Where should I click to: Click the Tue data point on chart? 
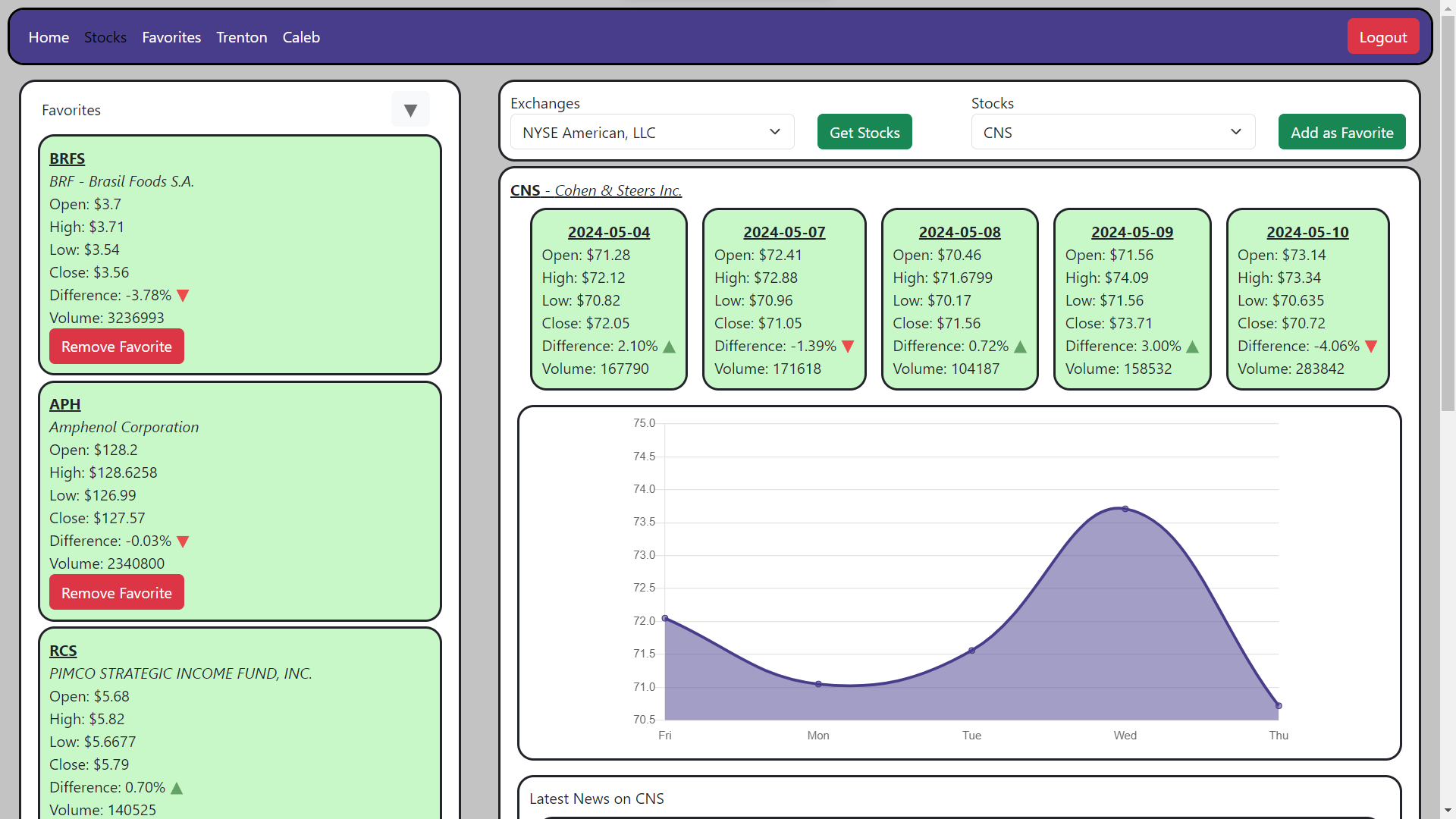[x=972, y=651]
